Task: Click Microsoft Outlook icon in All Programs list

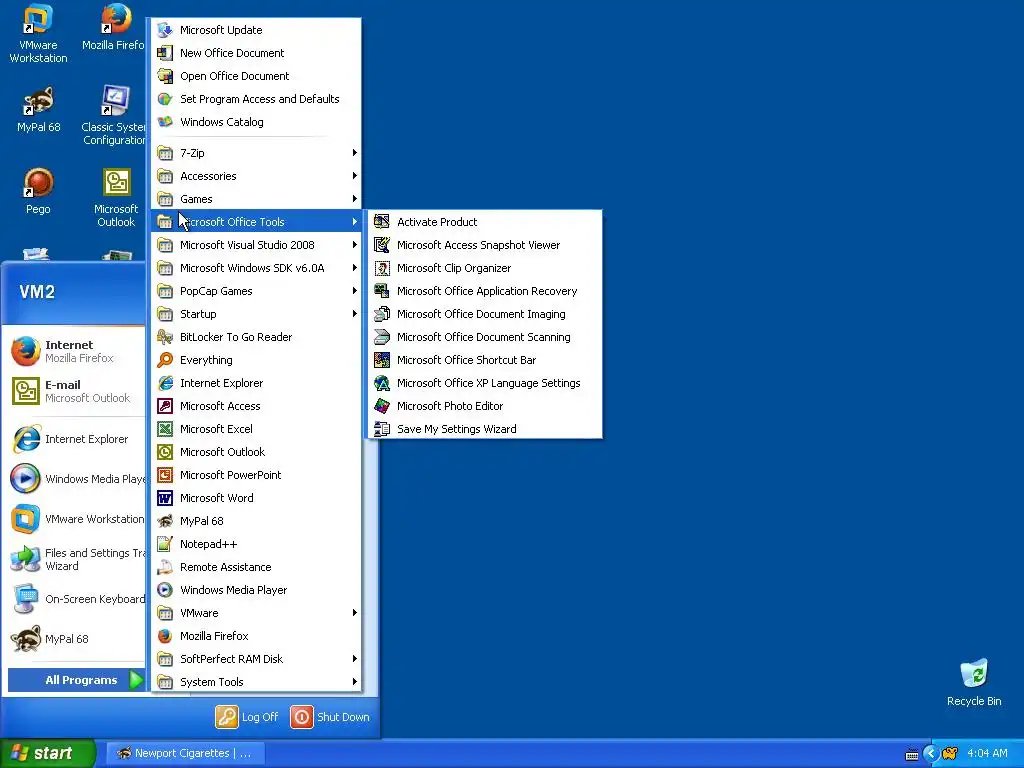Action: (x=165, y=452)
